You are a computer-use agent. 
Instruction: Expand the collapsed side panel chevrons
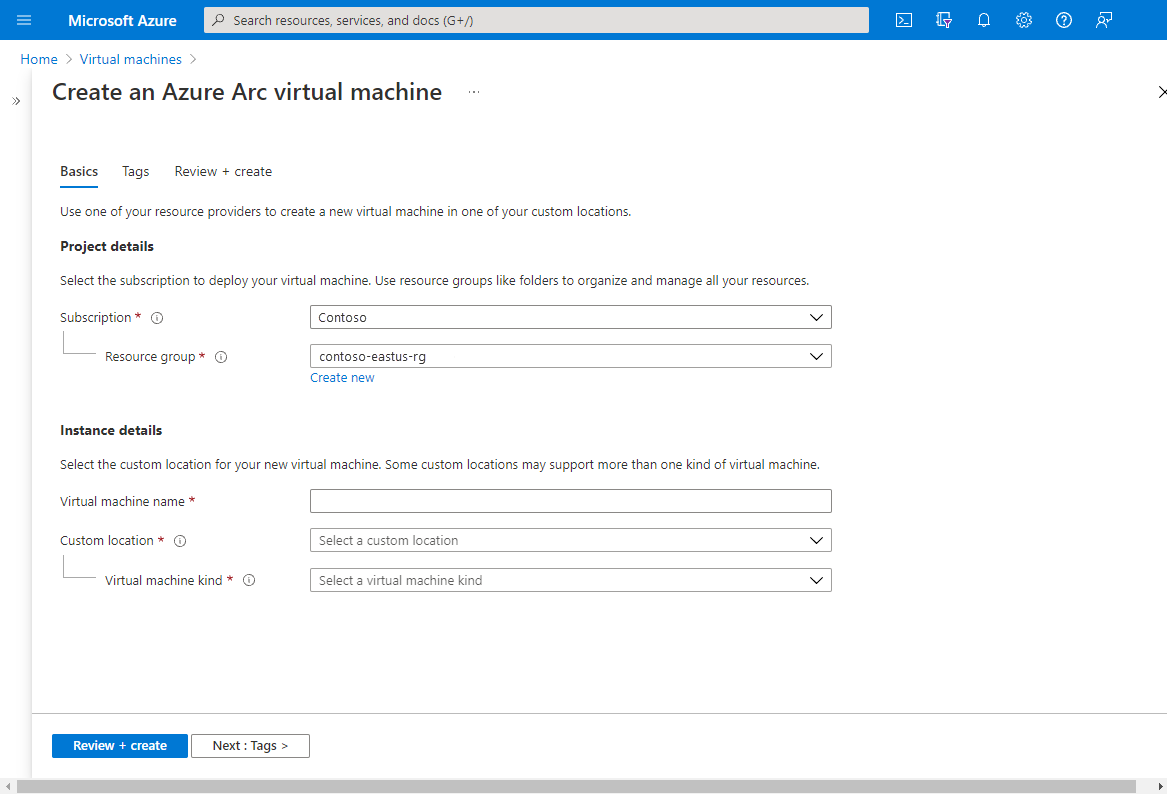pyautogui.click(x=16, y=101)
